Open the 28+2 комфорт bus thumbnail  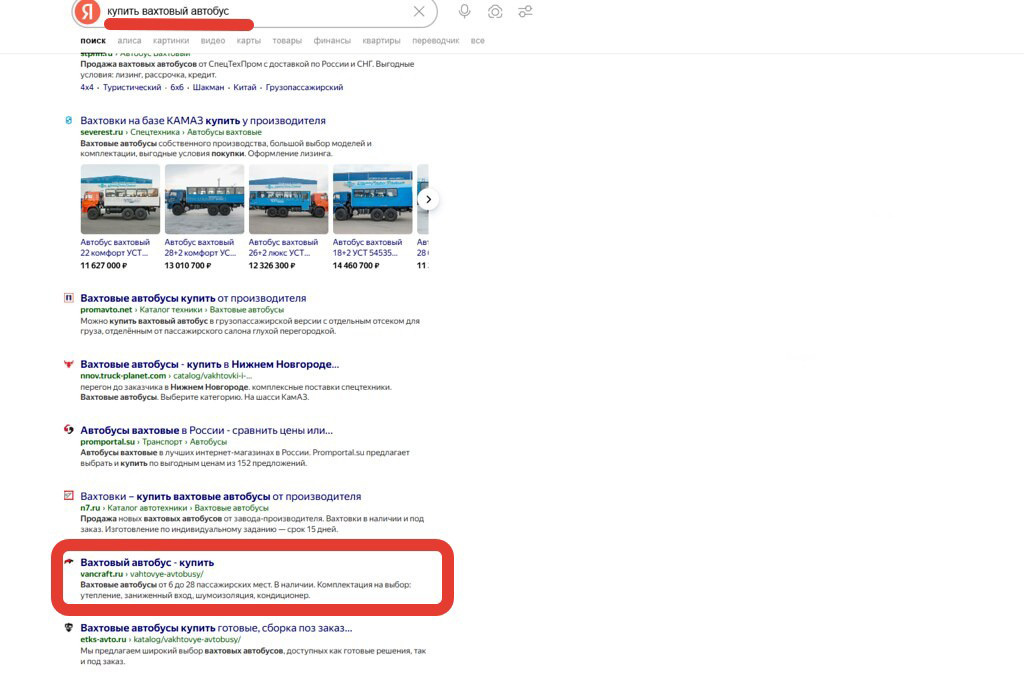[x=204, y=199]
